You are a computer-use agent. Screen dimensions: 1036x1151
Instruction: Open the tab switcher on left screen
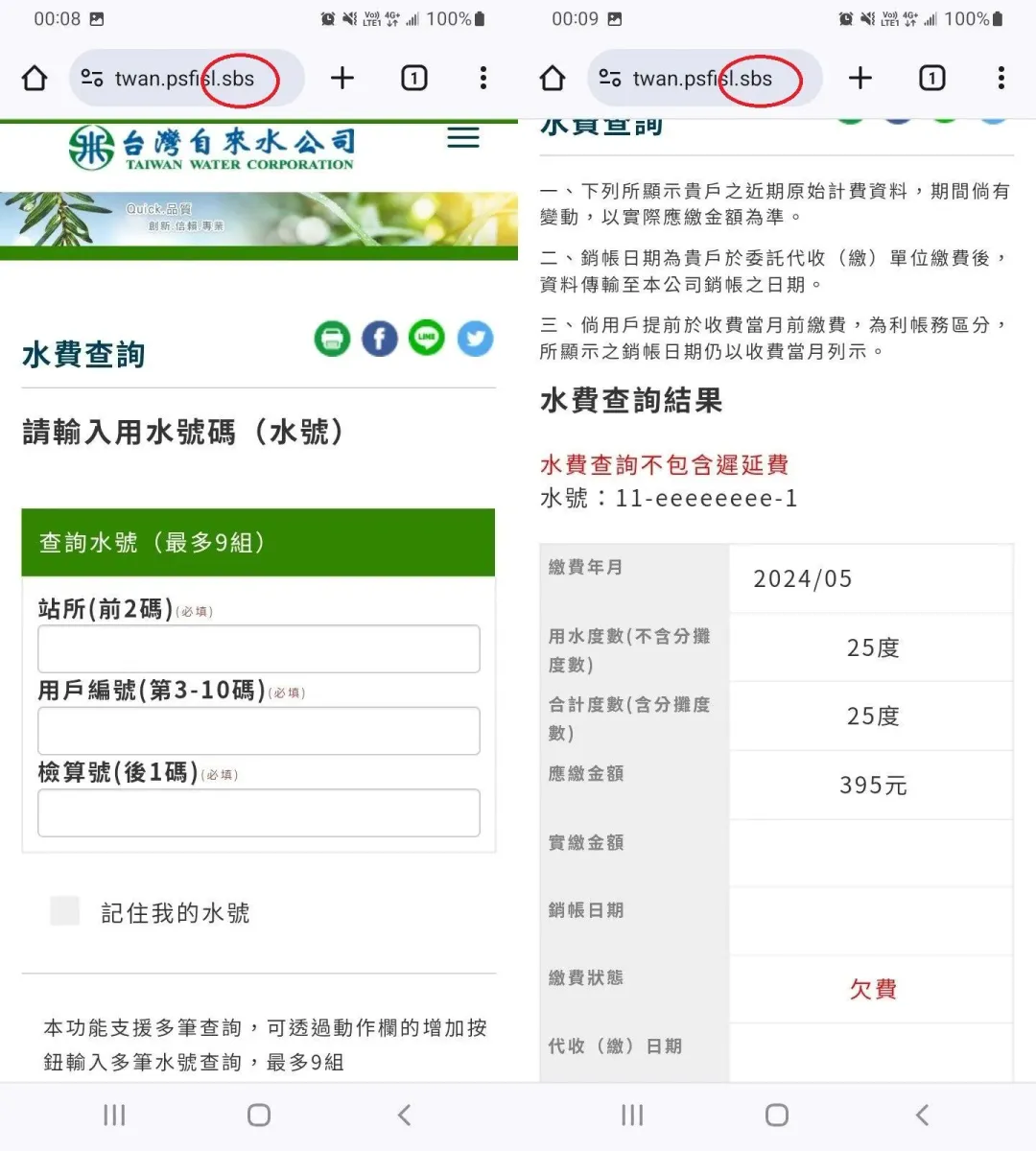414,78
